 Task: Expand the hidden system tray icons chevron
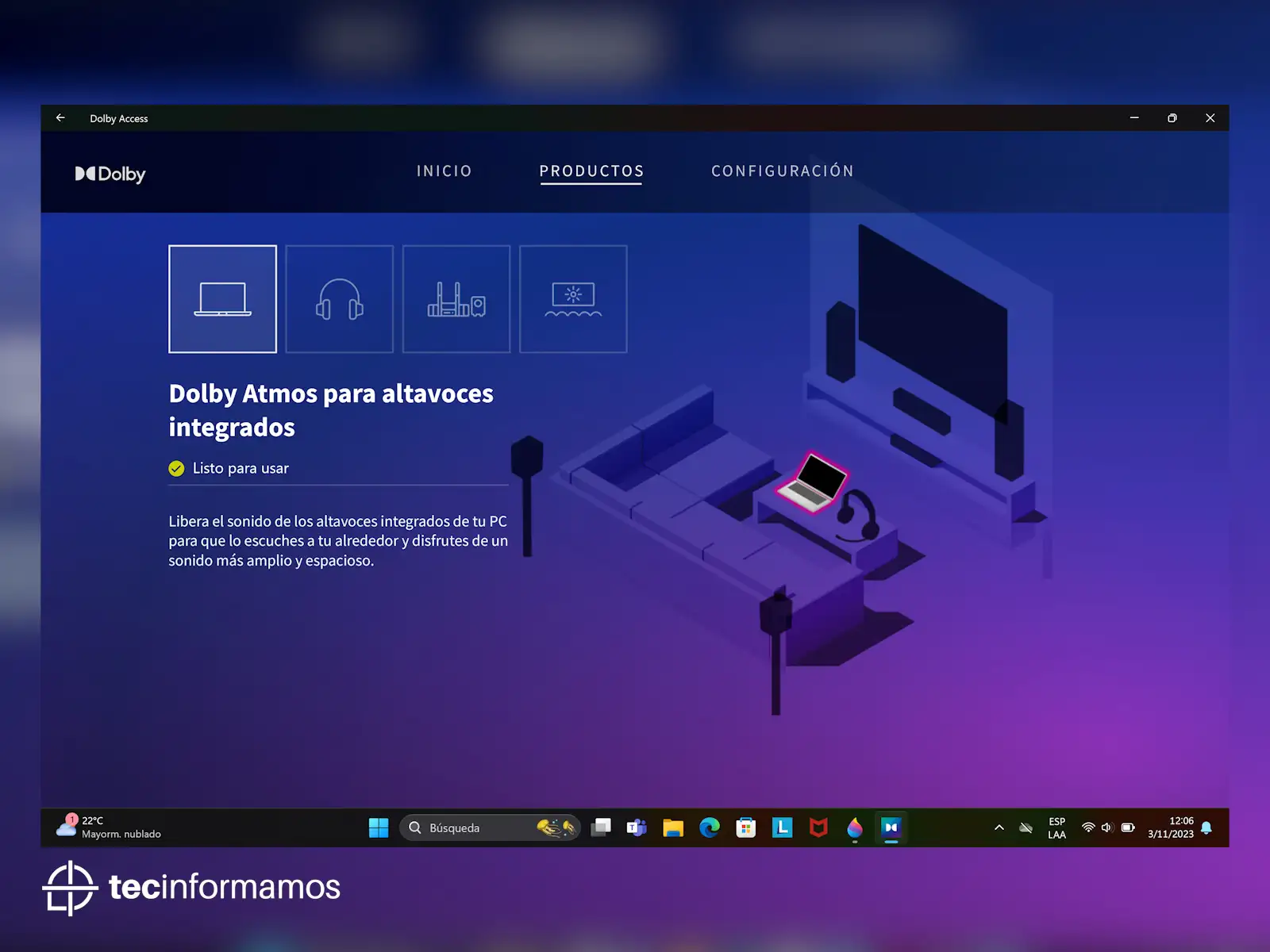coord(999,827)
